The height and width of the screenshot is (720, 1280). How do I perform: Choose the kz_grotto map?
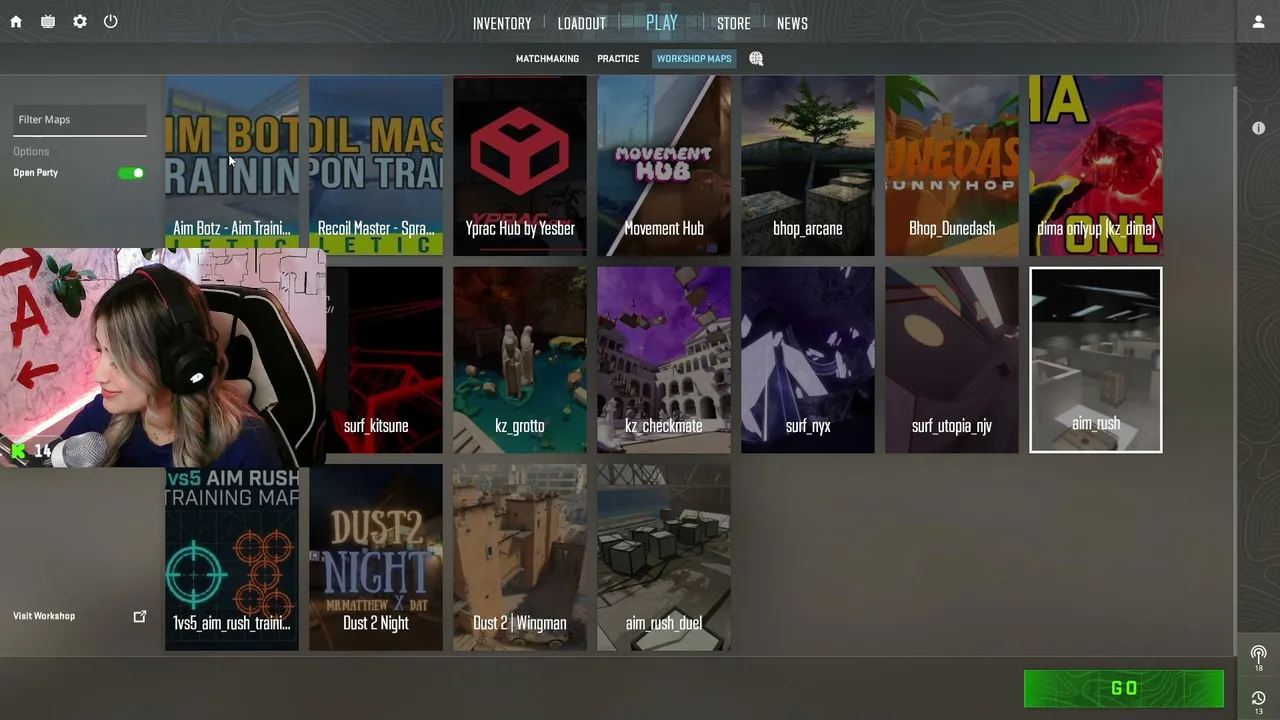click(x=520, y=360)
